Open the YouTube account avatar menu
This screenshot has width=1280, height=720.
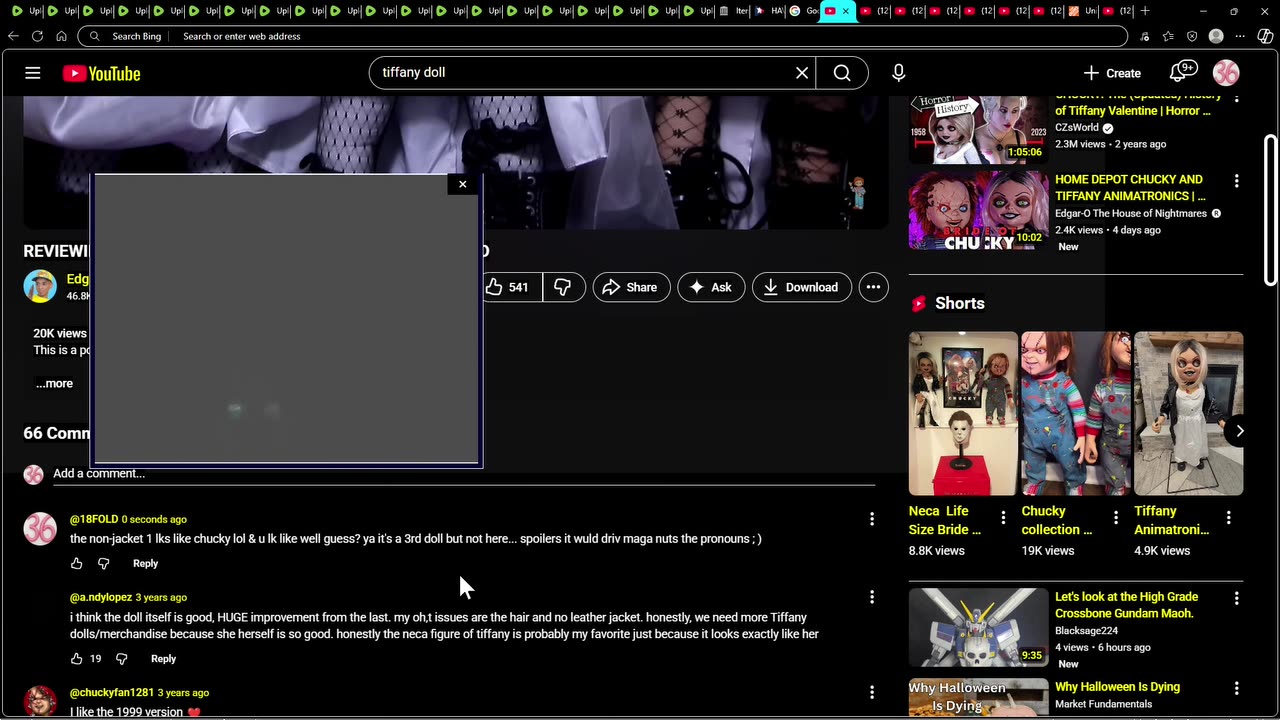[1226, 73]
